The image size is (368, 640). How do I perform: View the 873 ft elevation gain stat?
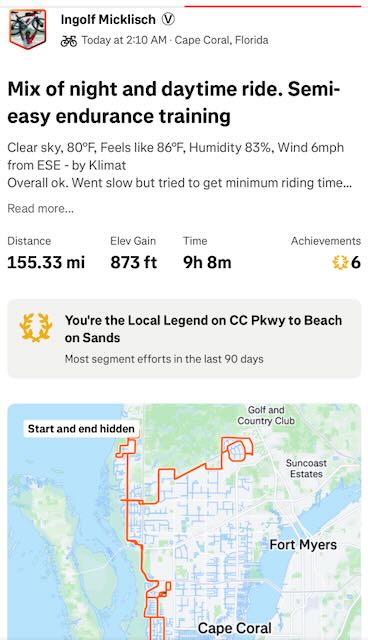point(133,262)
